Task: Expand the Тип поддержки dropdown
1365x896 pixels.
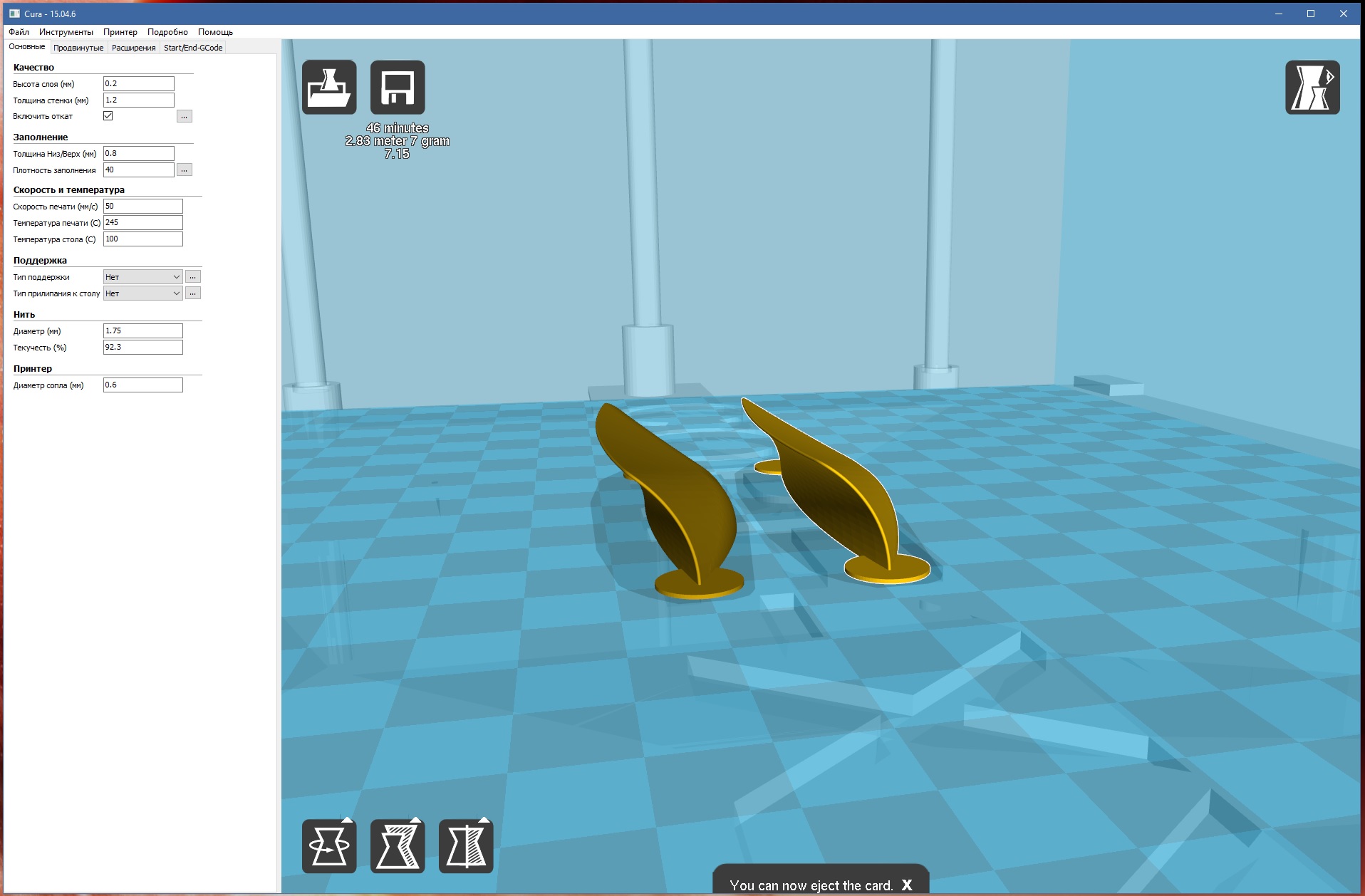Action: tap(143, 276)
